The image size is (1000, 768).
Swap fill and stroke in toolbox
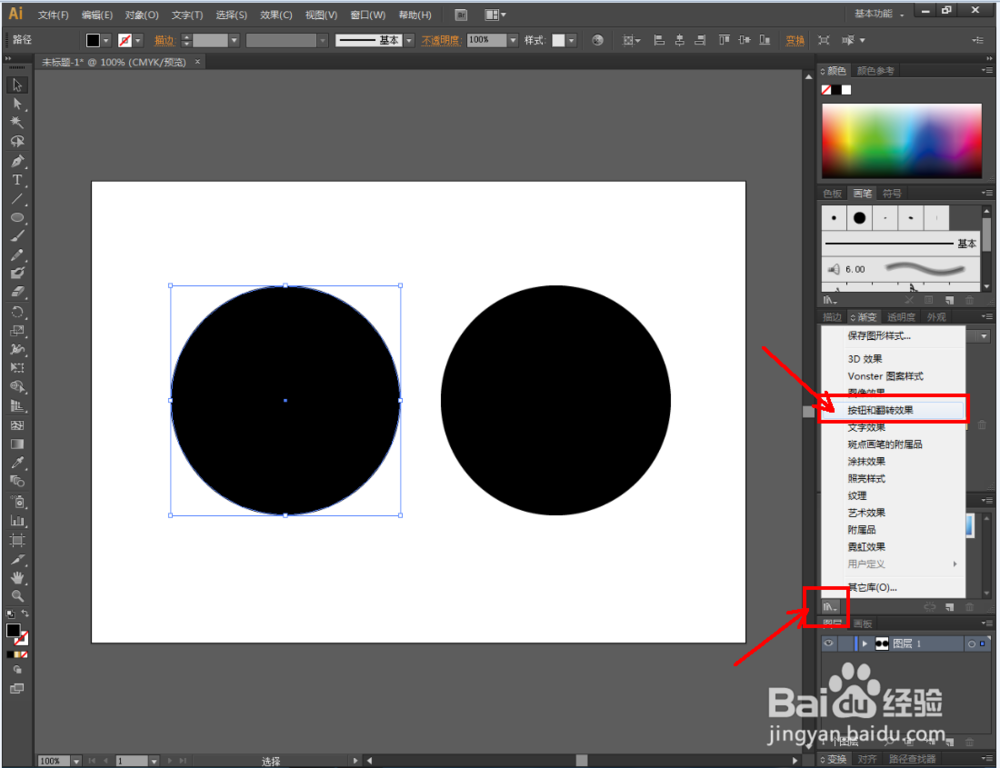coord(25,614)
